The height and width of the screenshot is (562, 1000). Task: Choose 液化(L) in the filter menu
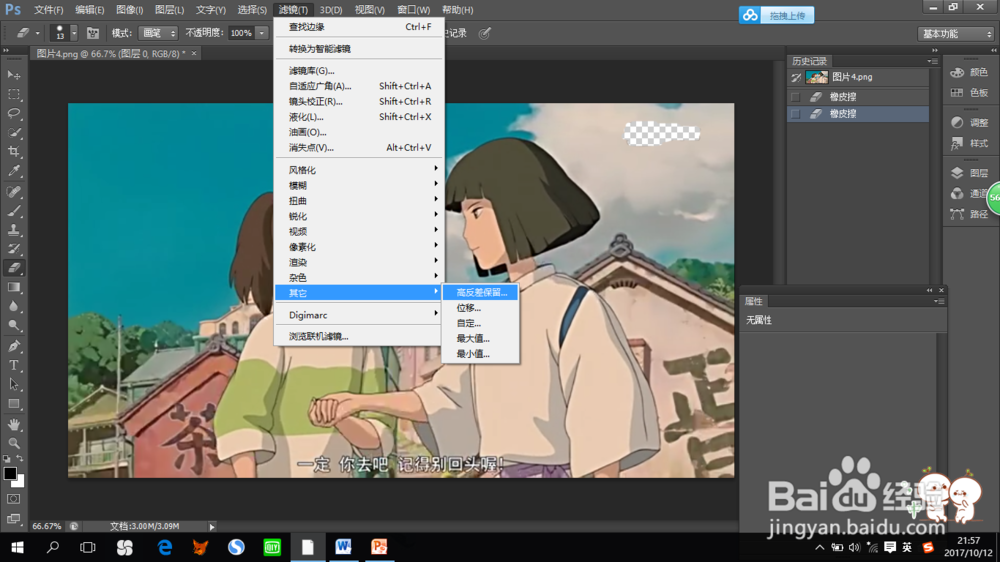[358, 117]
